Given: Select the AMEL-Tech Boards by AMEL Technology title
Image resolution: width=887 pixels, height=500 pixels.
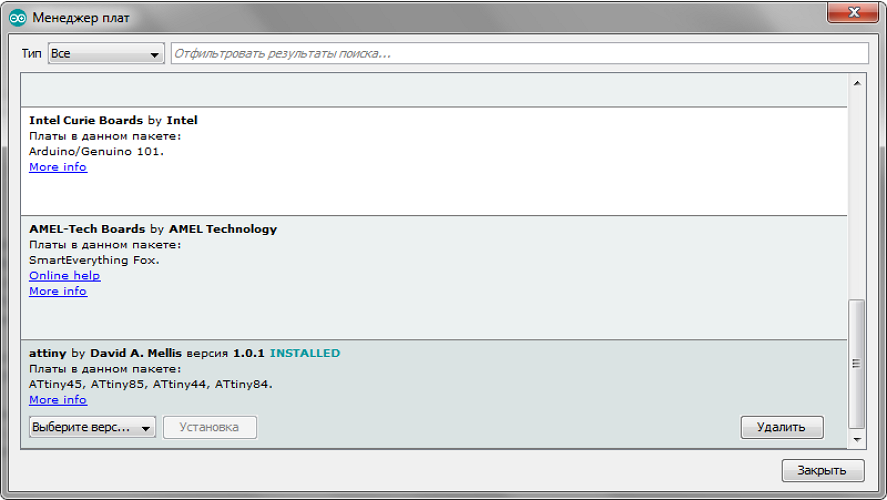Looking at the screenshot, I should click(153, 229).
